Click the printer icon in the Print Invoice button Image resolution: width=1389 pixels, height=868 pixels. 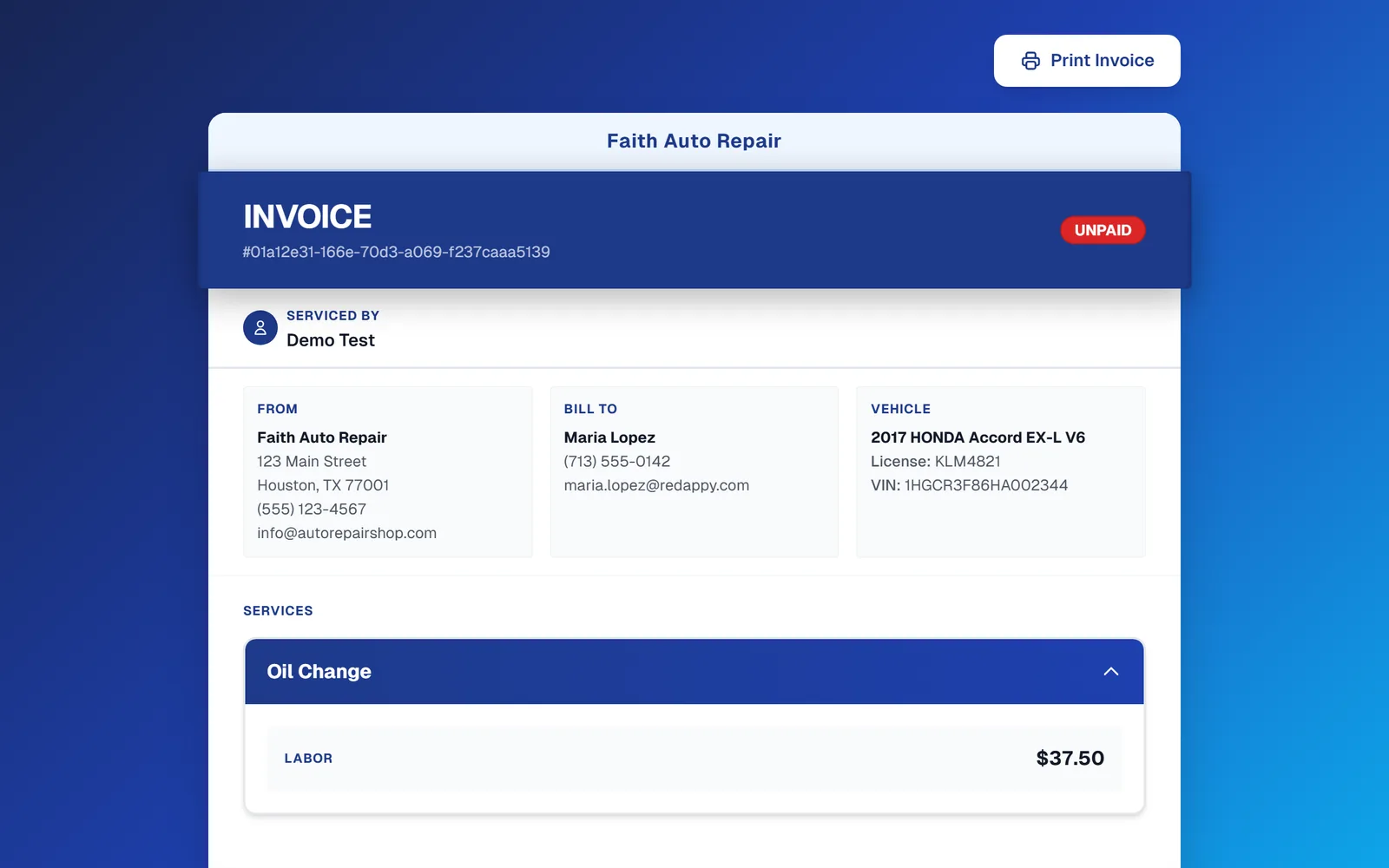(x=1030, y=61)
